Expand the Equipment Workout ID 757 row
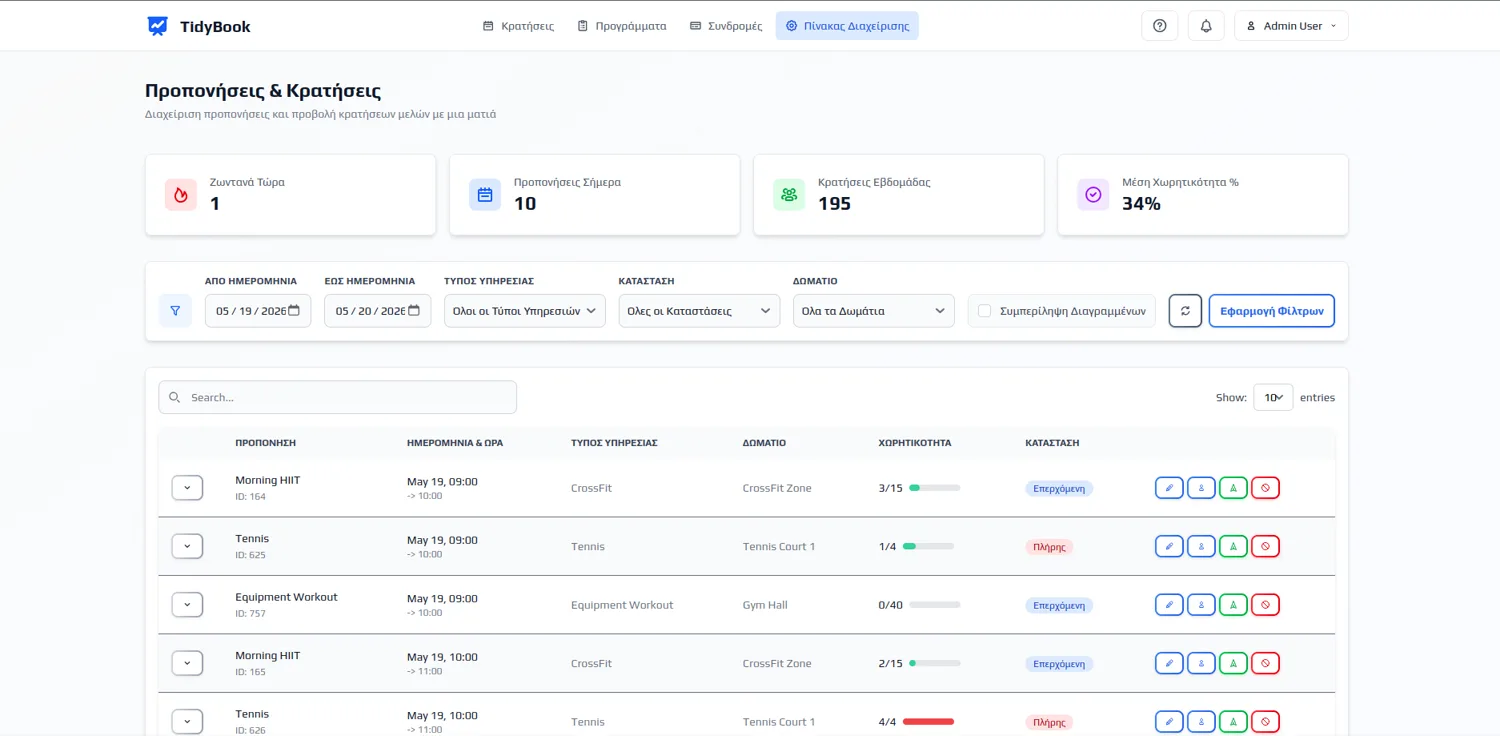The height and width of the screenshot is (736, 1500). [187, 605]
